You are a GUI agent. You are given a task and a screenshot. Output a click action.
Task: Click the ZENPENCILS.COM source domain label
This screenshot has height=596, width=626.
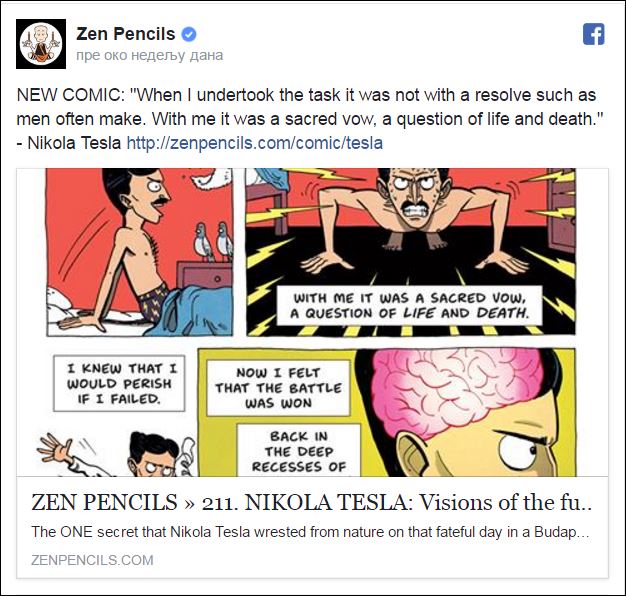point(92,560)
